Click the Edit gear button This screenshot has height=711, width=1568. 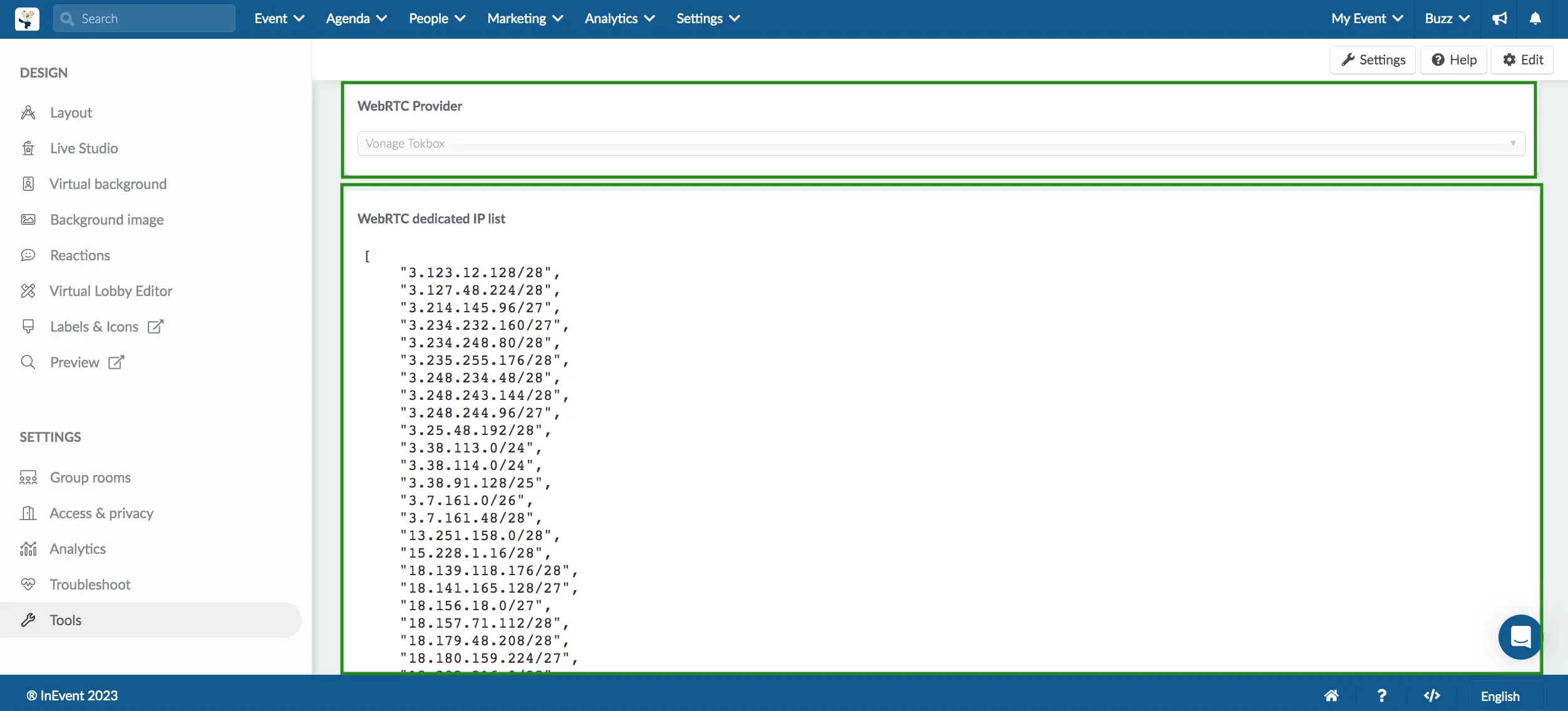(1522, 60)
